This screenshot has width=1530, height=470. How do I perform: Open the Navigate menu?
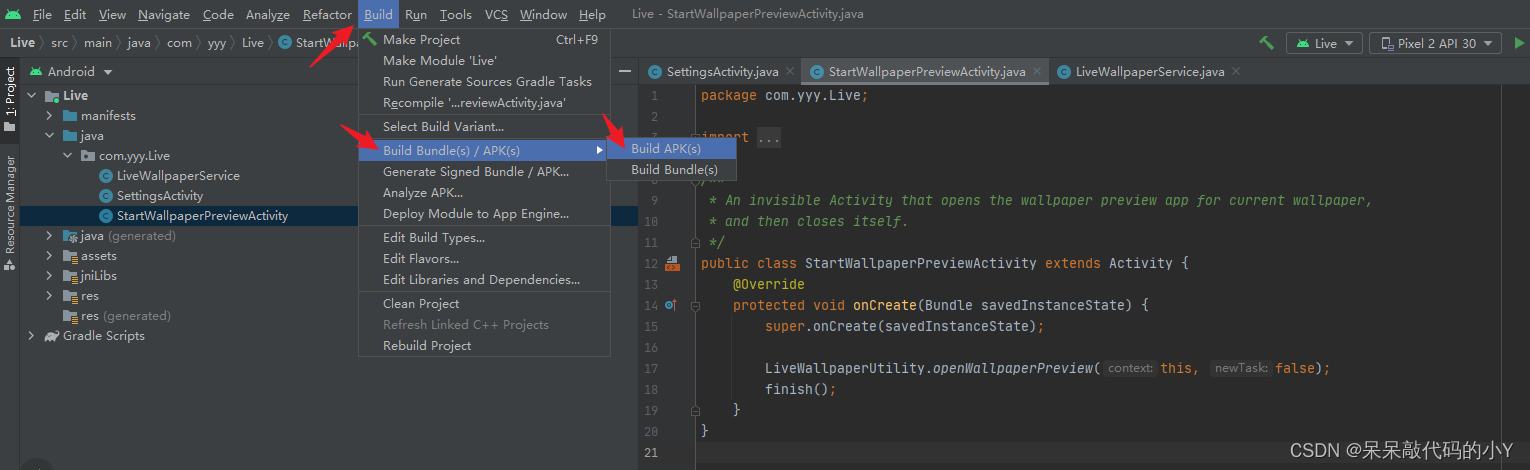click(164, 14)
